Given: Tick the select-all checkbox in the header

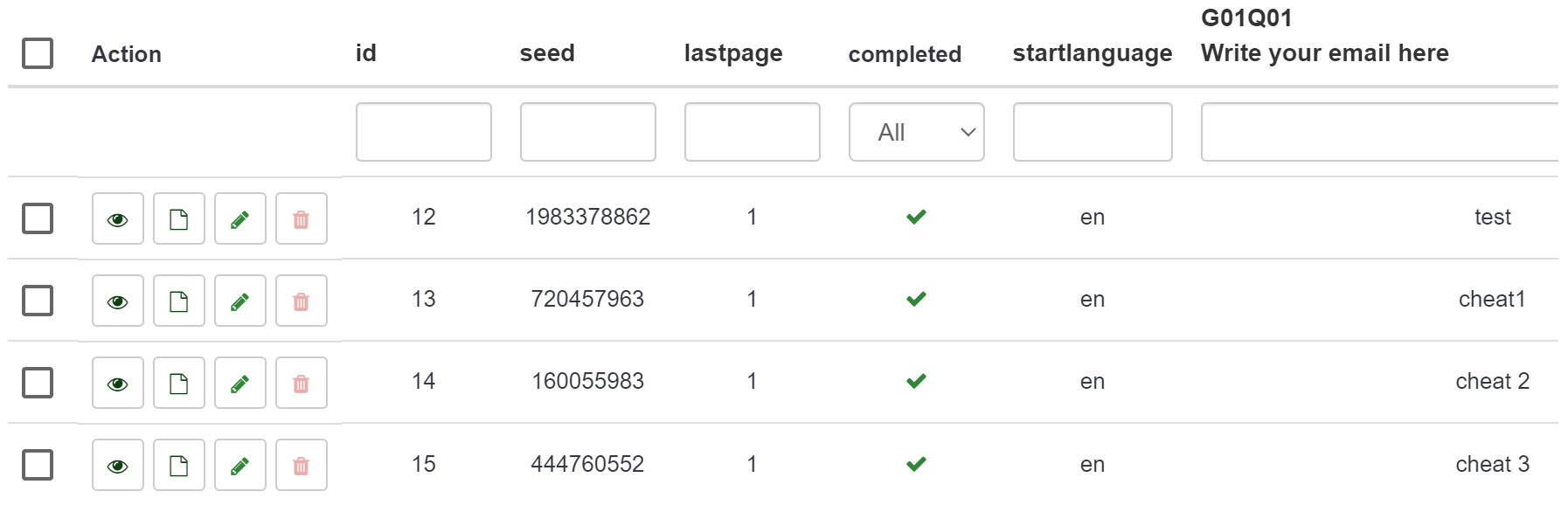Looking at the screenshot, I should [38, 53].
